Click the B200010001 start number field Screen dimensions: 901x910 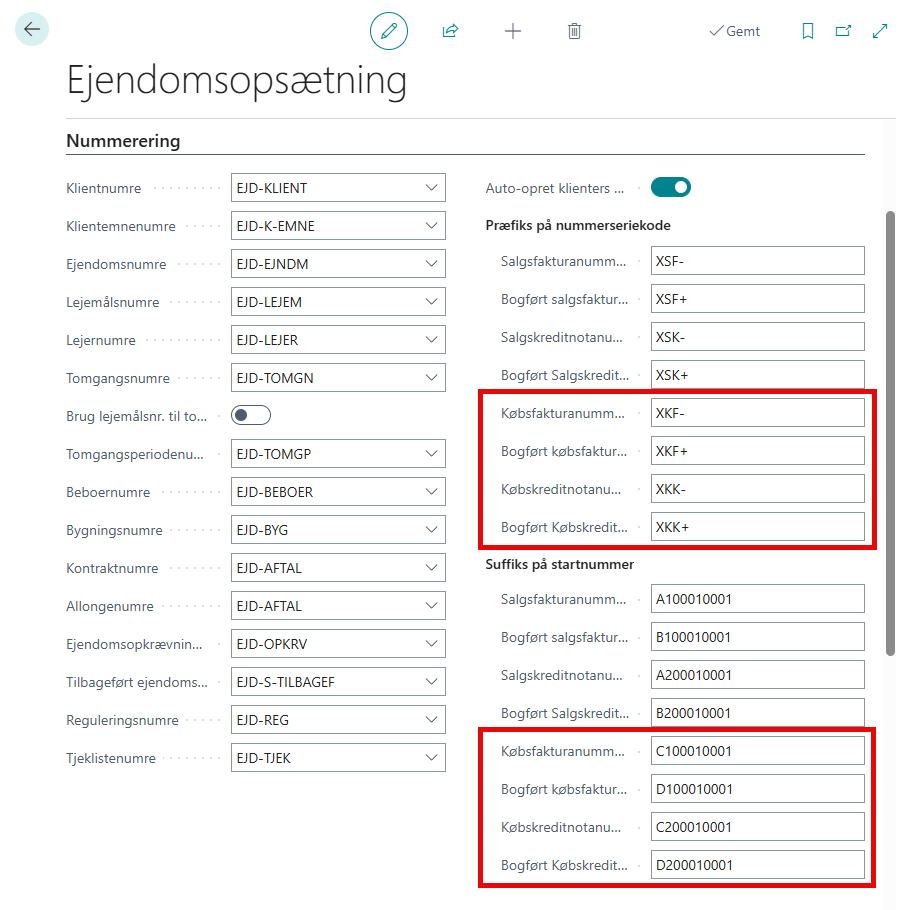click(x=758, y=713)
